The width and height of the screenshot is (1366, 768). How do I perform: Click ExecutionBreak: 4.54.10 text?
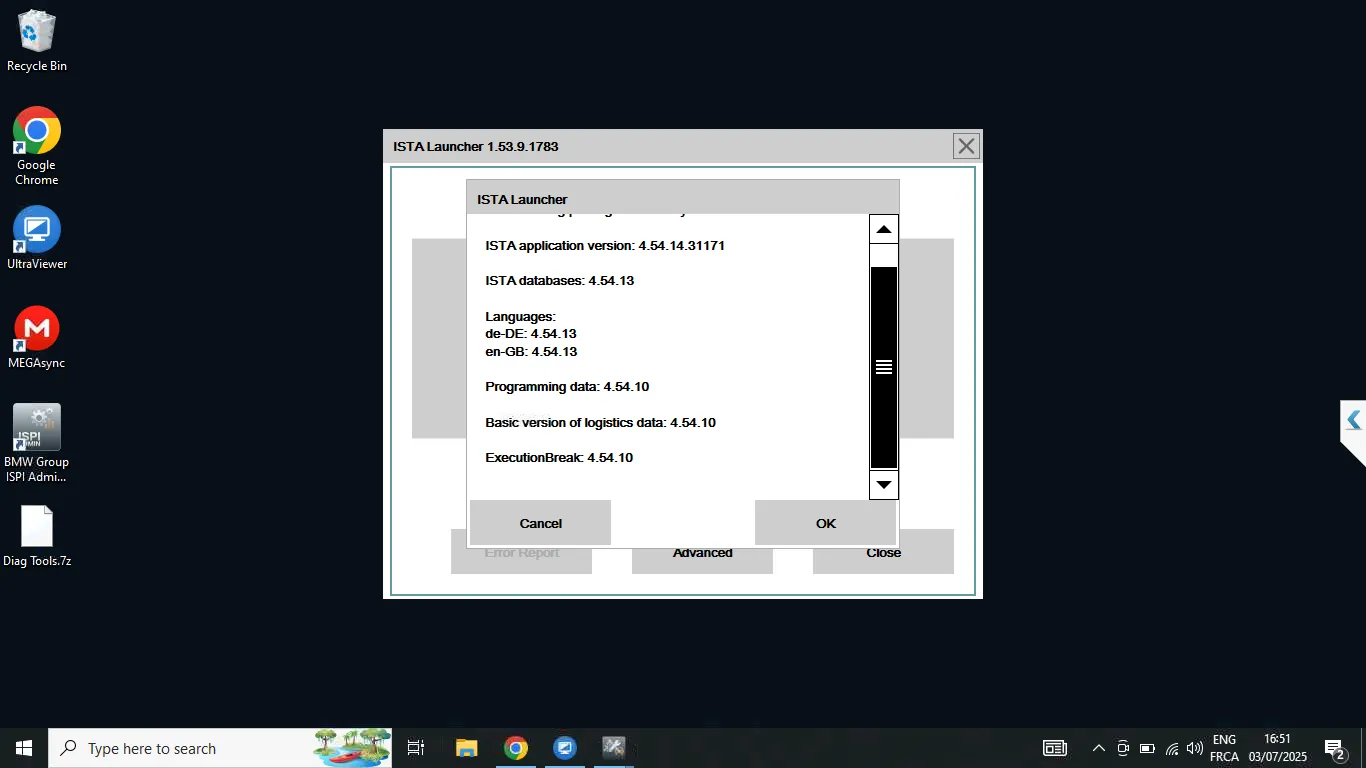(x=559, y=458)
